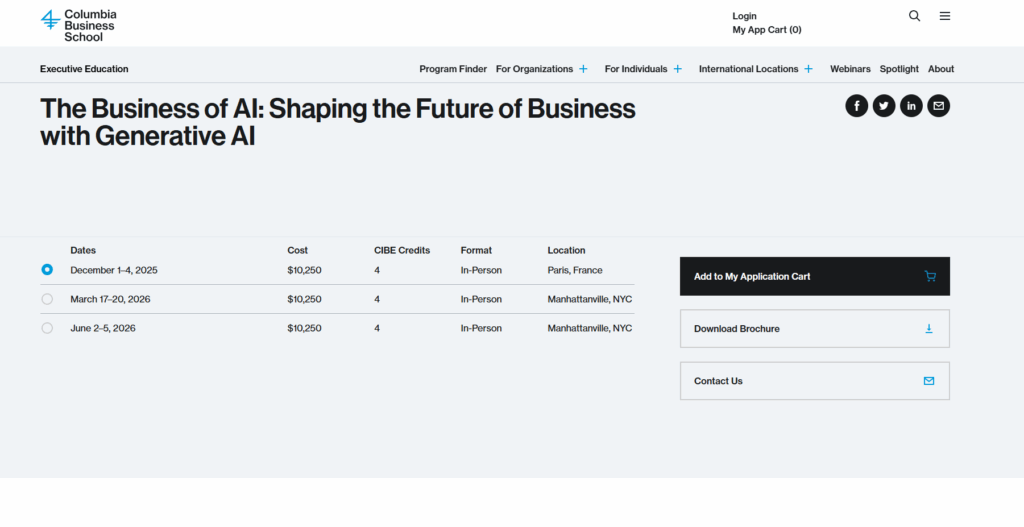Select the December 1–4, 2025 radio button
Viewport: 1024px width, 527px height.
pos(47,270)
